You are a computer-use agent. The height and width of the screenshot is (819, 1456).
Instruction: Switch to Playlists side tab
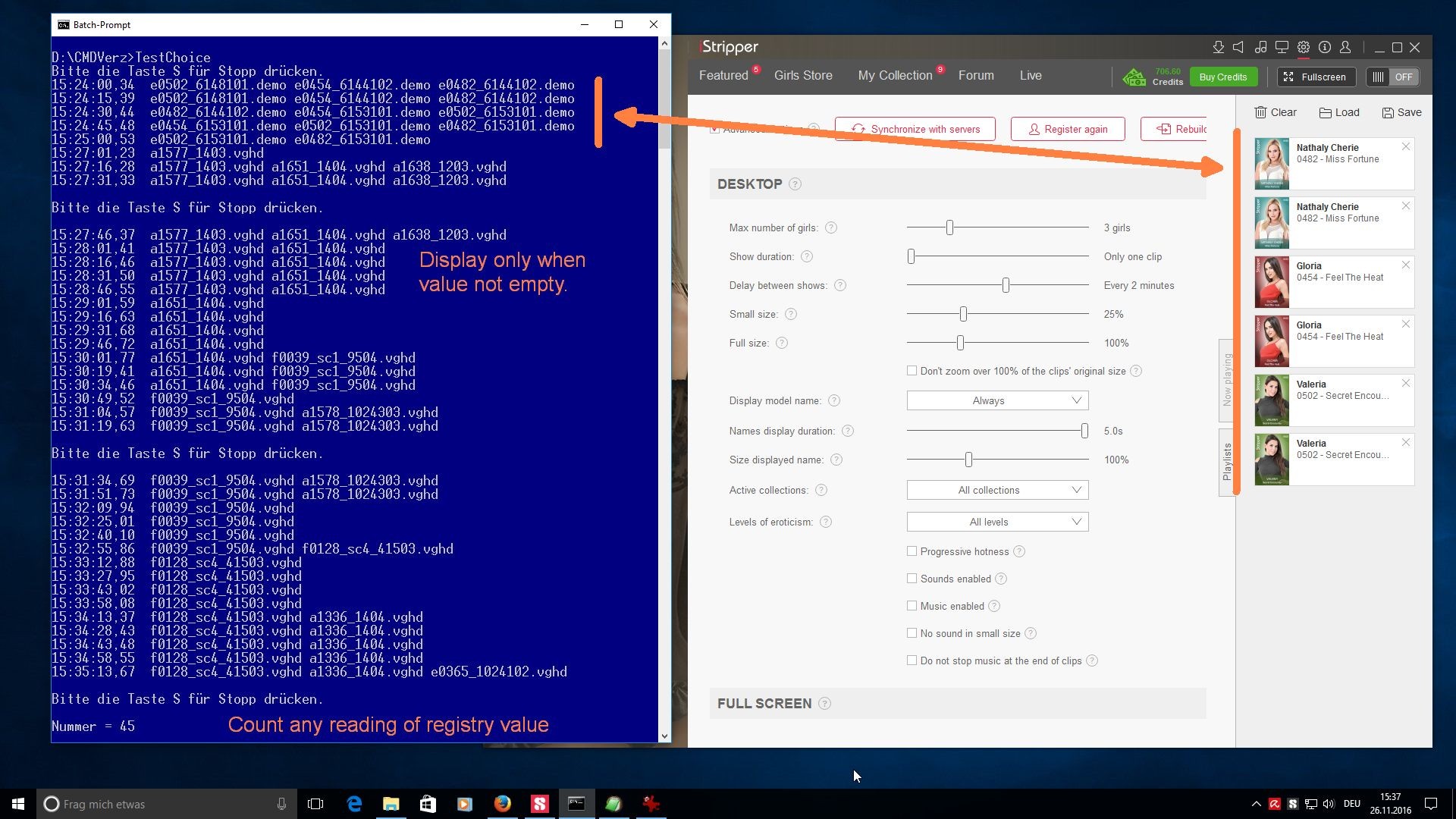[x=1227, y=462]
